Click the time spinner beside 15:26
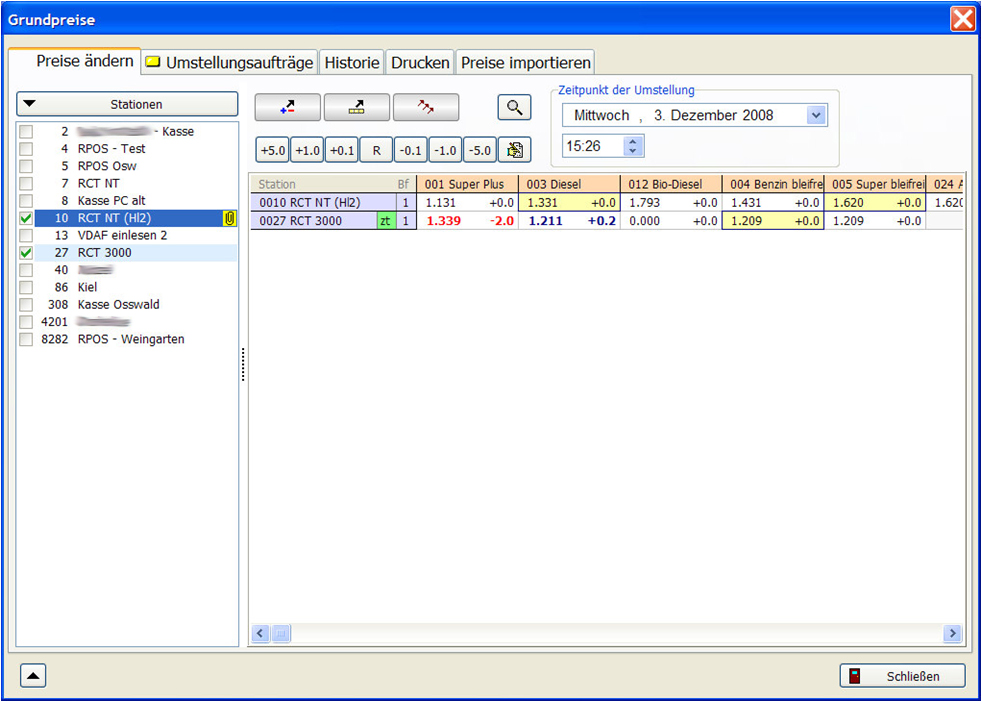Image resolution: width=982 pixels, height=702 pixels. [632, 146]
